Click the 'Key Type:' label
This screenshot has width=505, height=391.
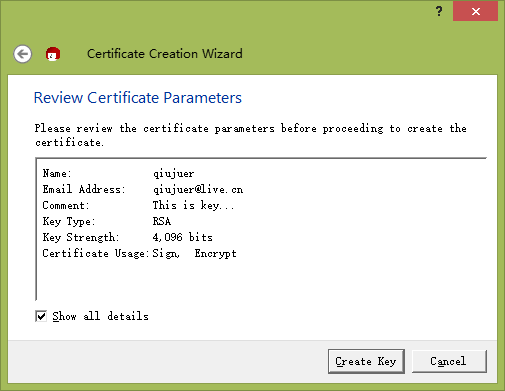(69, 221)
